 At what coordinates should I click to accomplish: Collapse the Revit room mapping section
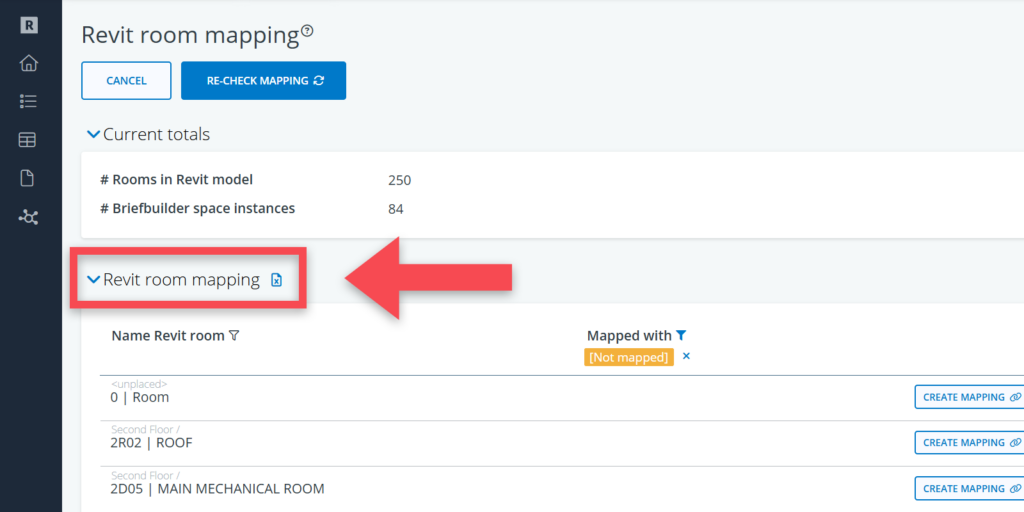point(93,280)
